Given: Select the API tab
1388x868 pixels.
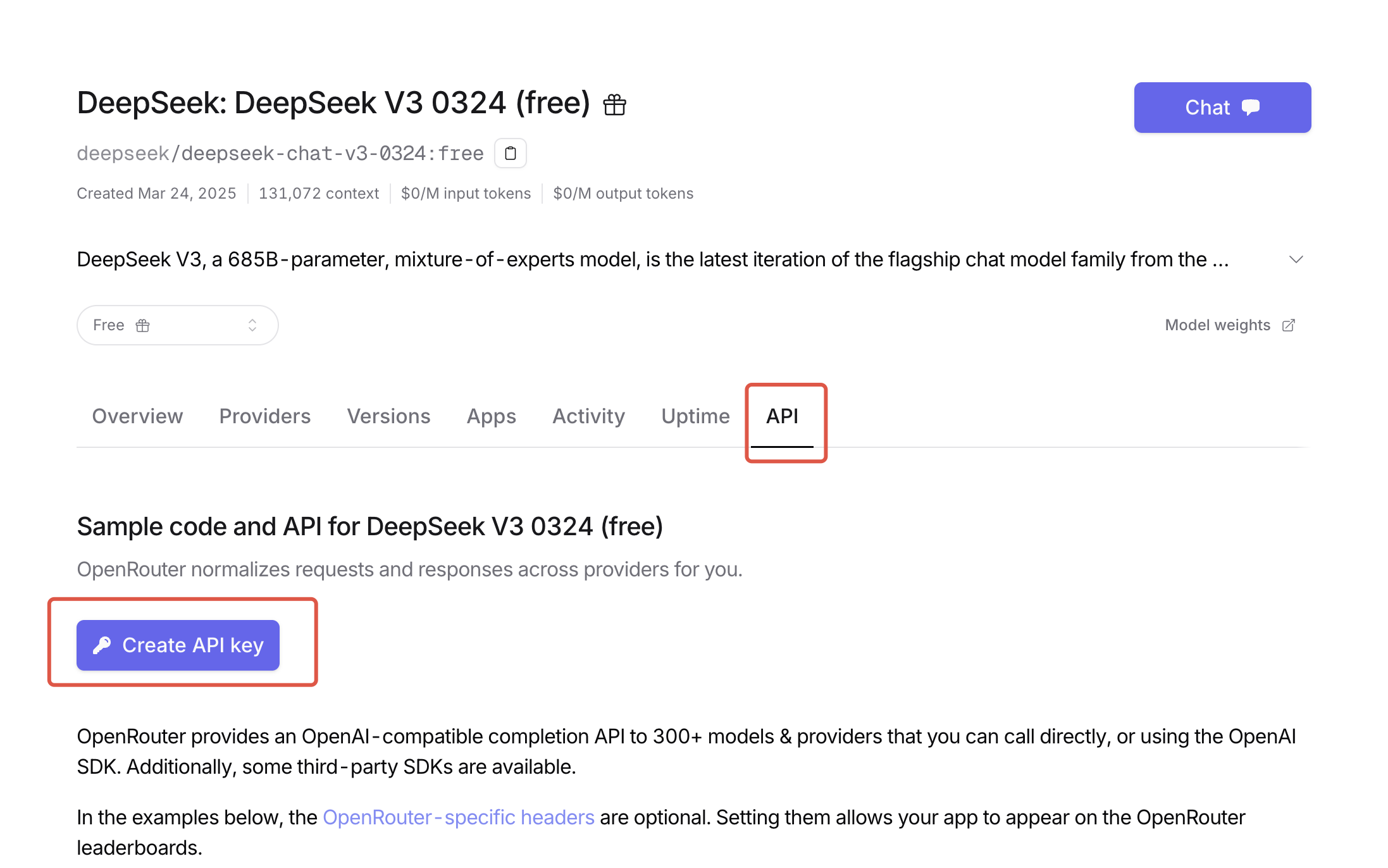Looking at the screenshot, I should (x=782, y=416).
